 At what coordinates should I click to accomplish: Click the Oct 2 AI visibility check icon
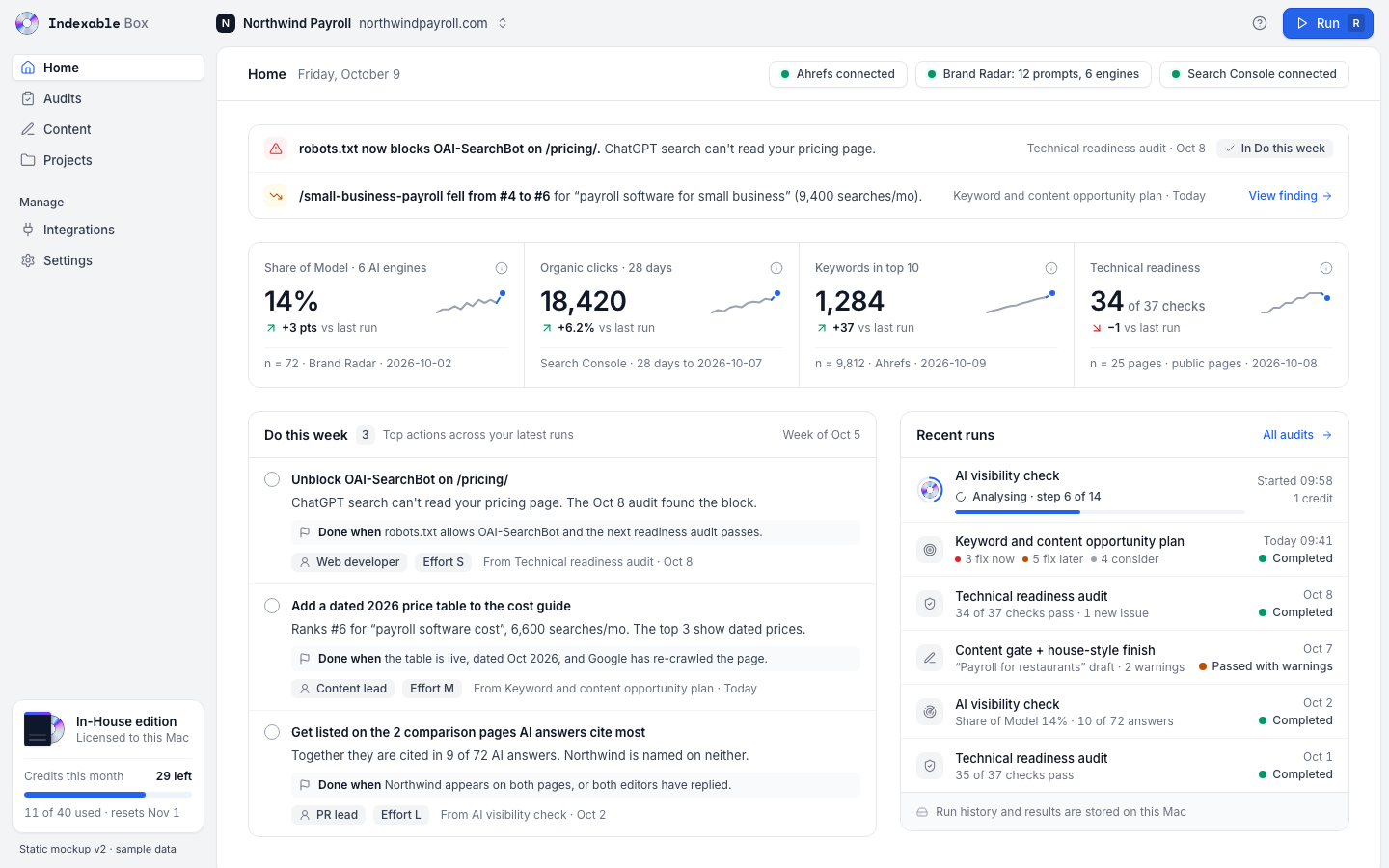[930, 712]
